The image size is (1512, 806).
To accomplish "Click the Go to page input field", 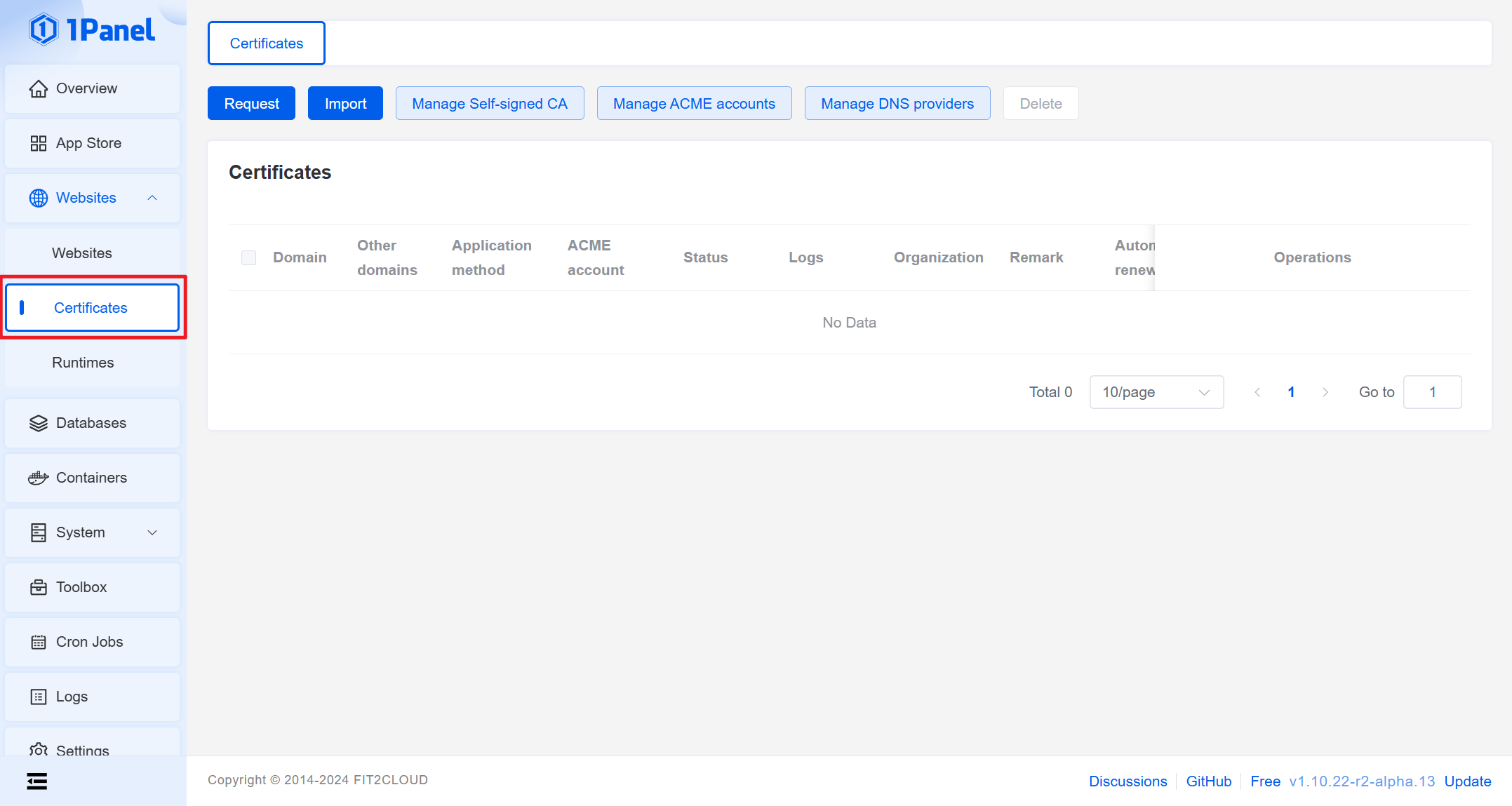I will pyautogui.click(x=1432, y=392).
